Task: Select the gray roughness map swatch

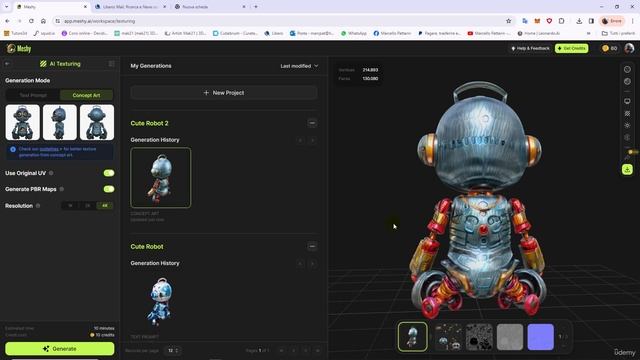Action: coord(510,337)
